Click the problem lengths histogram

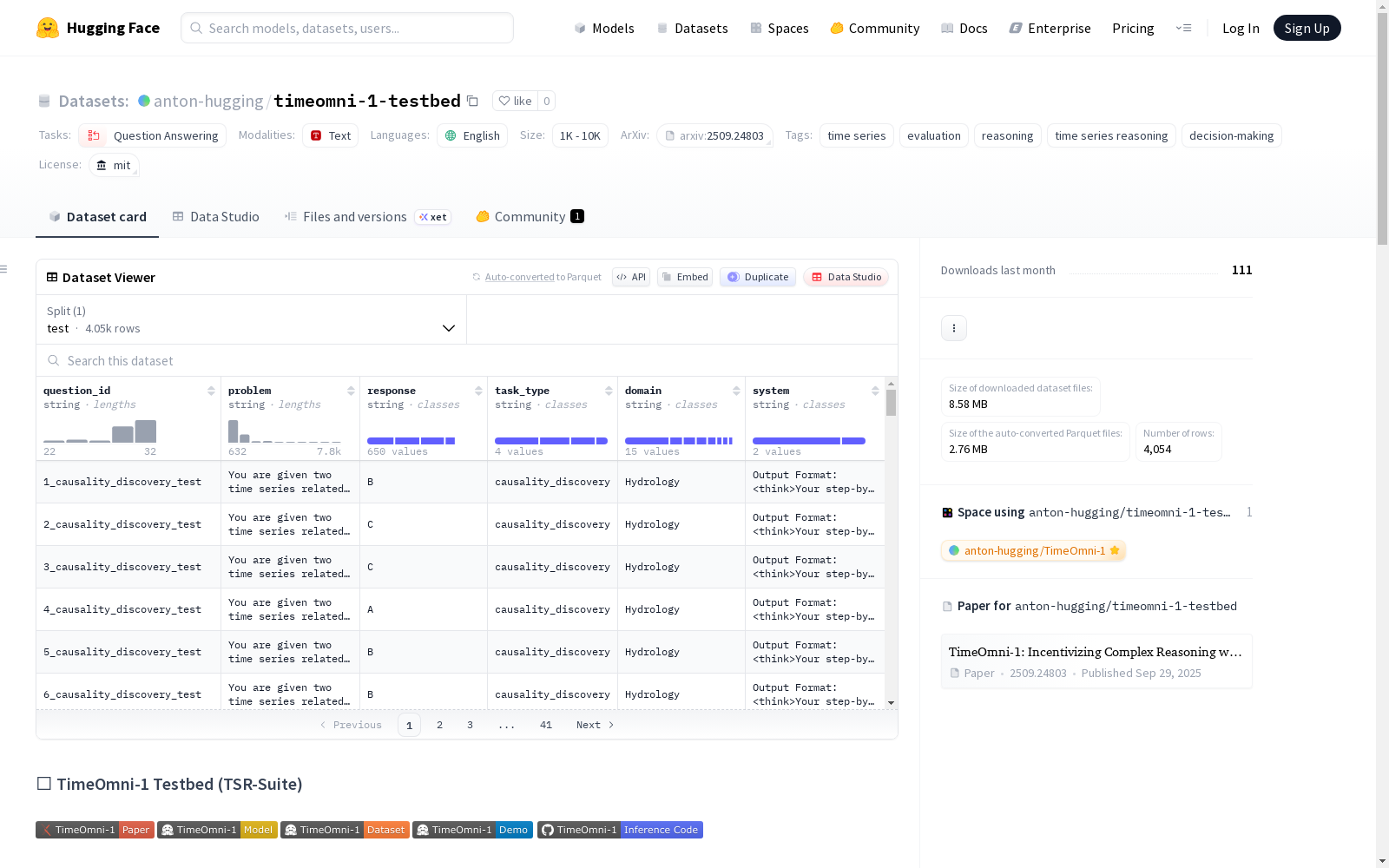pyautogui.click(x=285, y=431)
